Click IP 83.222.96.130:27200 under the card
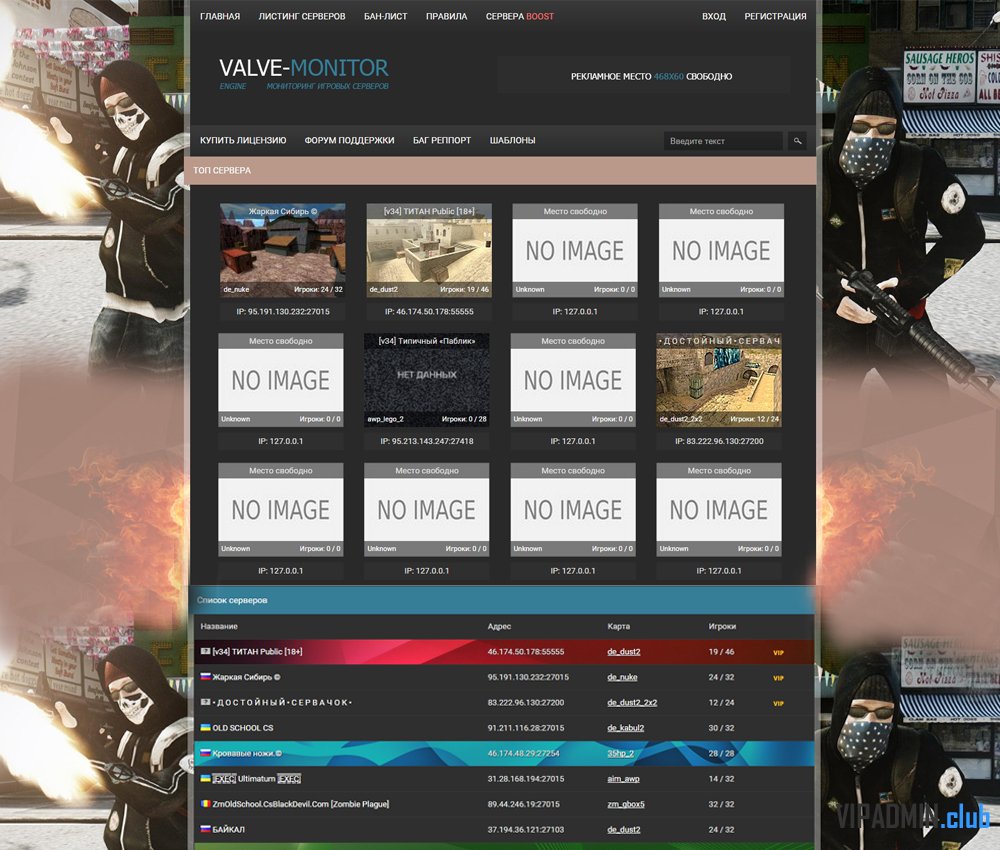The image size is (1000, 850). click(719, 441)
